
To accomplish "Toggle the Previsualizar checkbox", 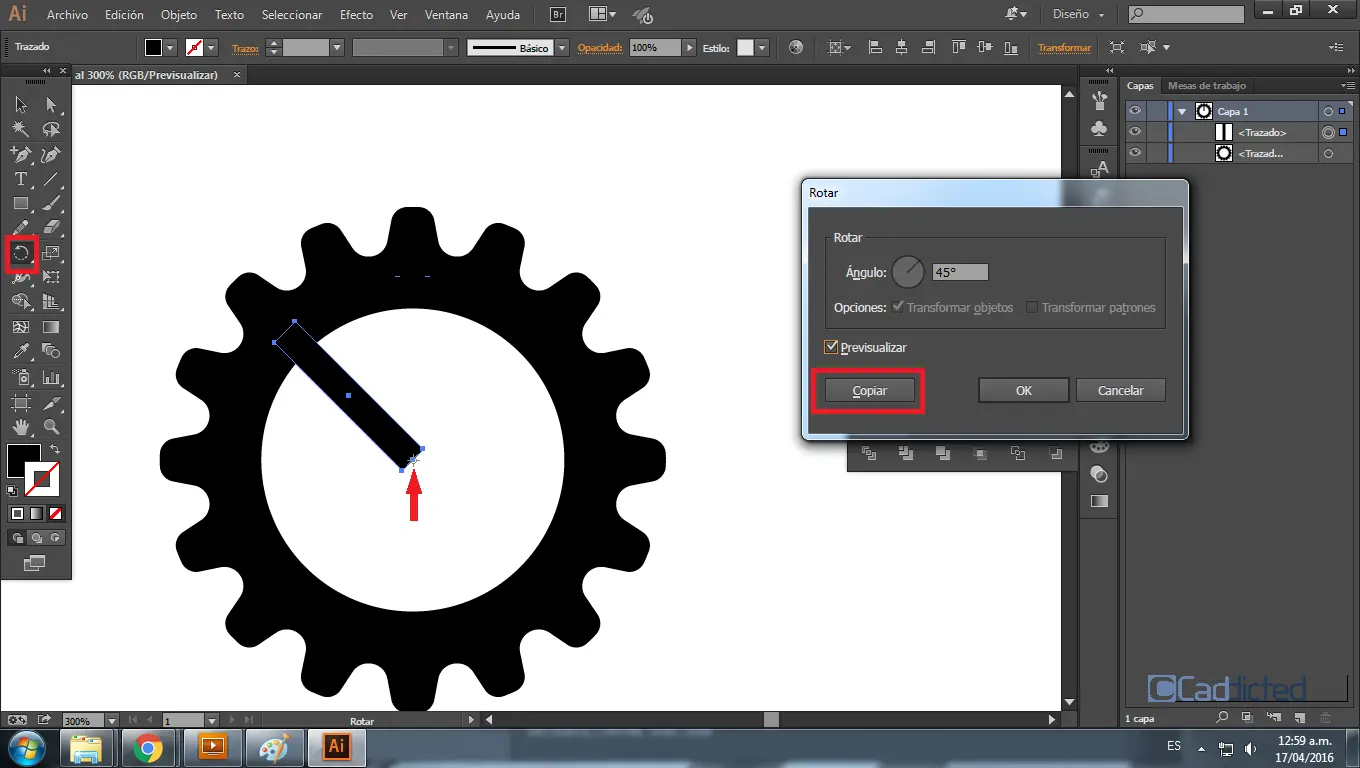I will point(831,347).
